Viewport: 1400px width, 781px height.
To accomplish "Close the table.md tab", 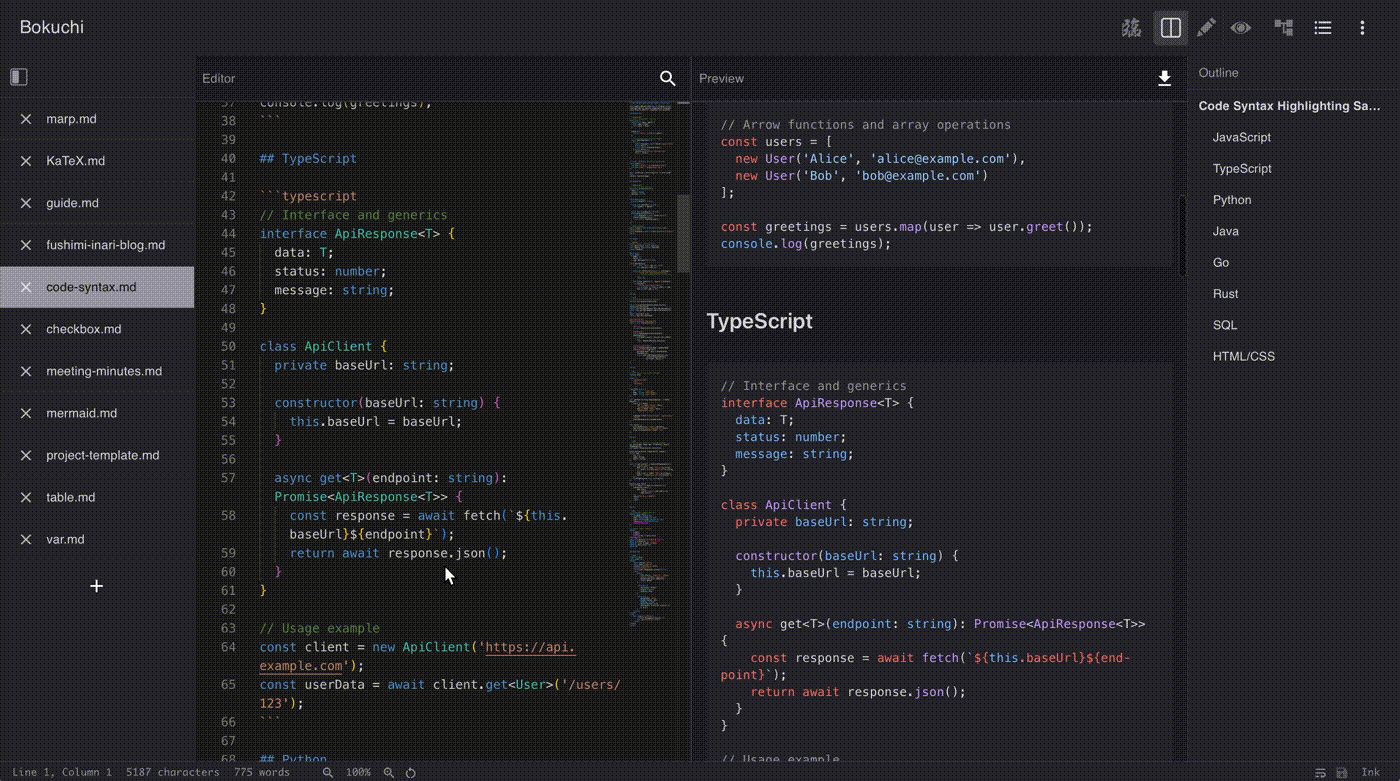I will click(26, 497).
